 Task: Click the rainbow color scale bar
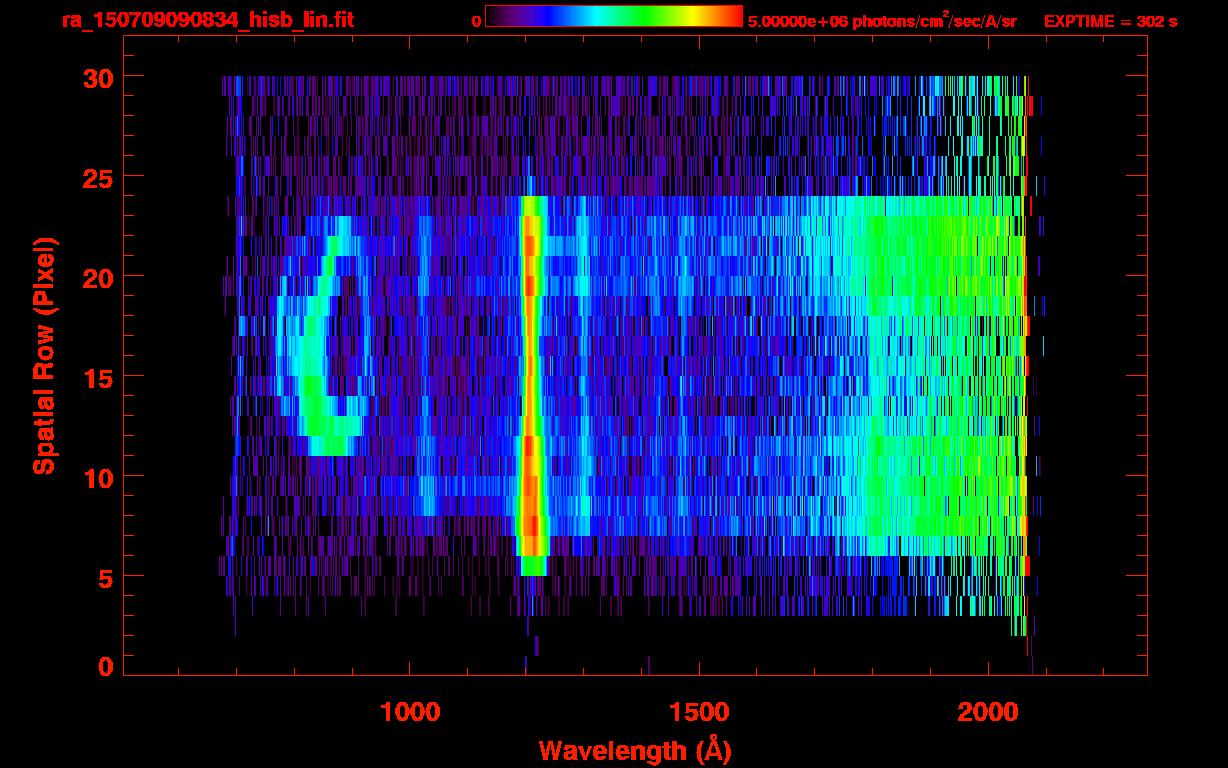(x=614, y=16)
